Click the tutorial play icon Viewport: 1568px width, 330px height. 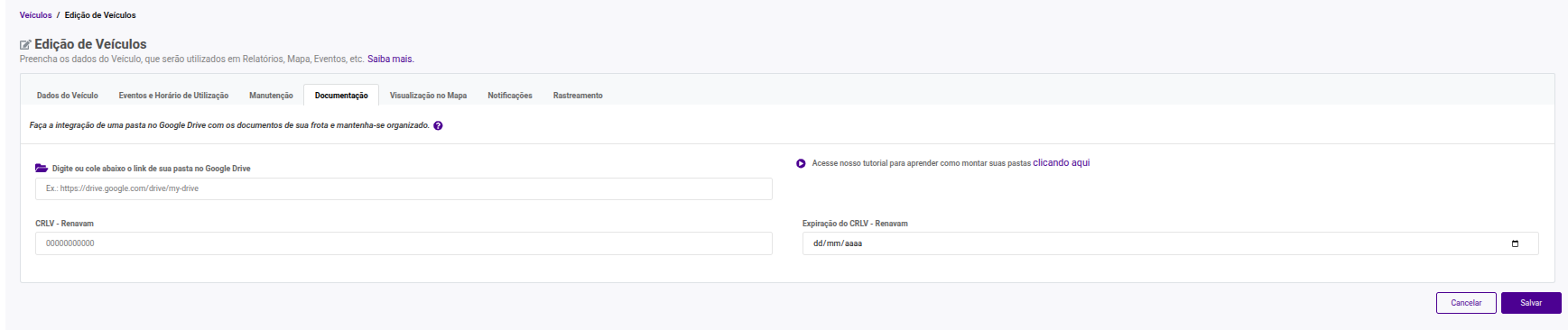point(801,163)
